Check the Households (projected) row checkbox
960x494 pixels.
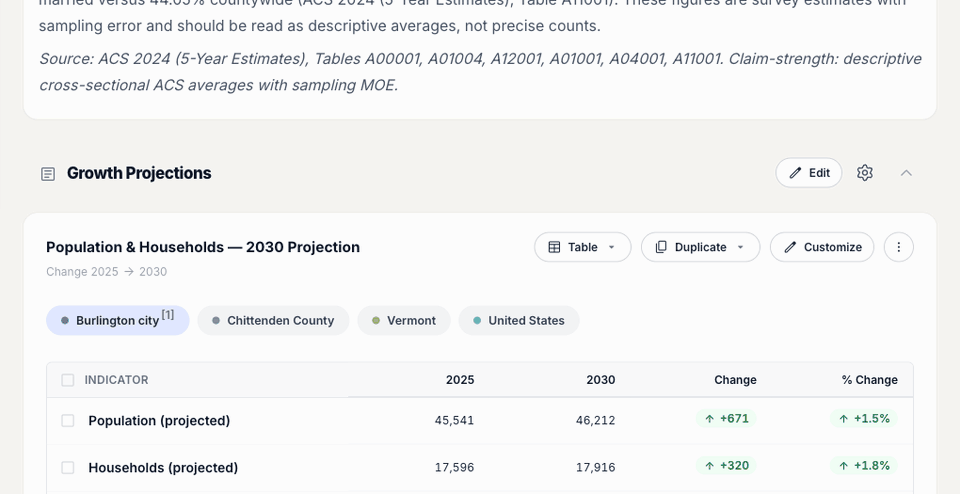click(68, 468)
